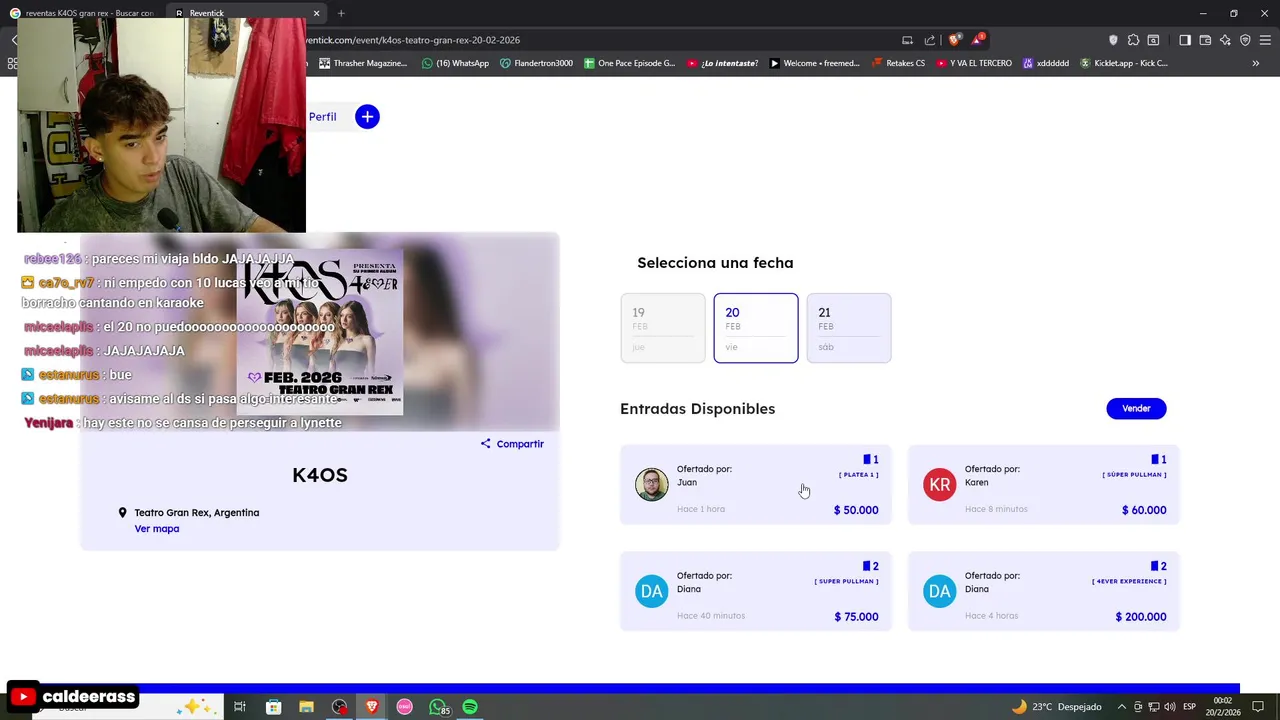Click the volume speaker tray icon
This screenshot has width=1280, height=720.
(x=1169, y=707)
